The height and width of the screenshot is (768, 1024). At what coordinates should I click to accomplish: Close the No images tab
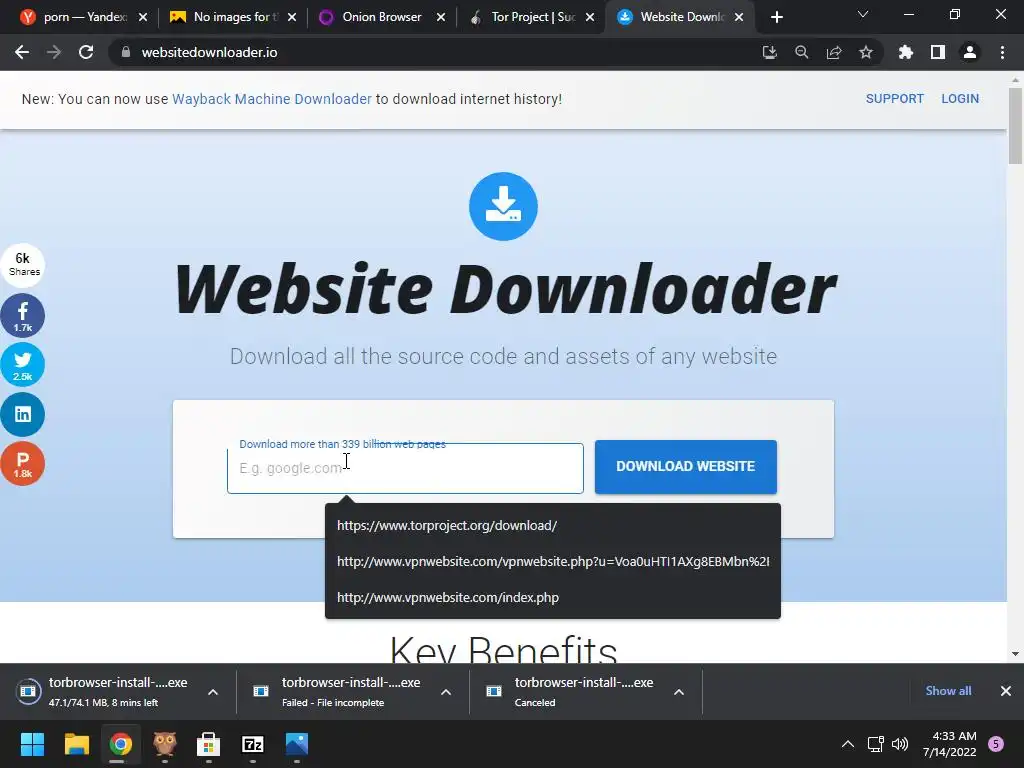click(292, 17)
